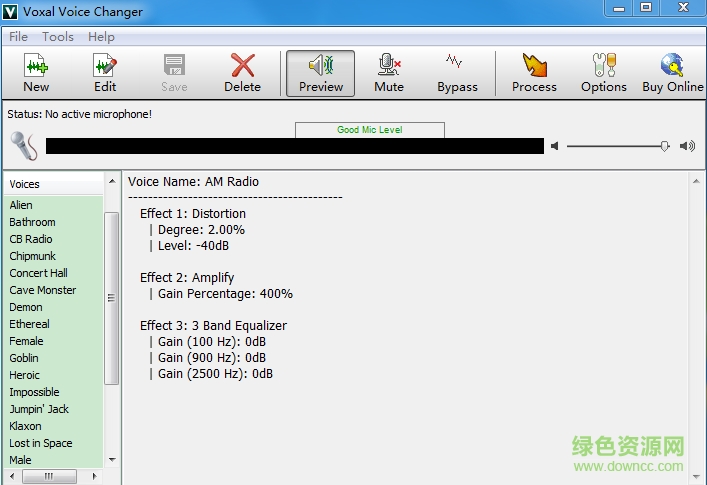Click 'Gain (100 Hz): 0dB' line
The width and height of the screenshot is (707, 485).
211,342
